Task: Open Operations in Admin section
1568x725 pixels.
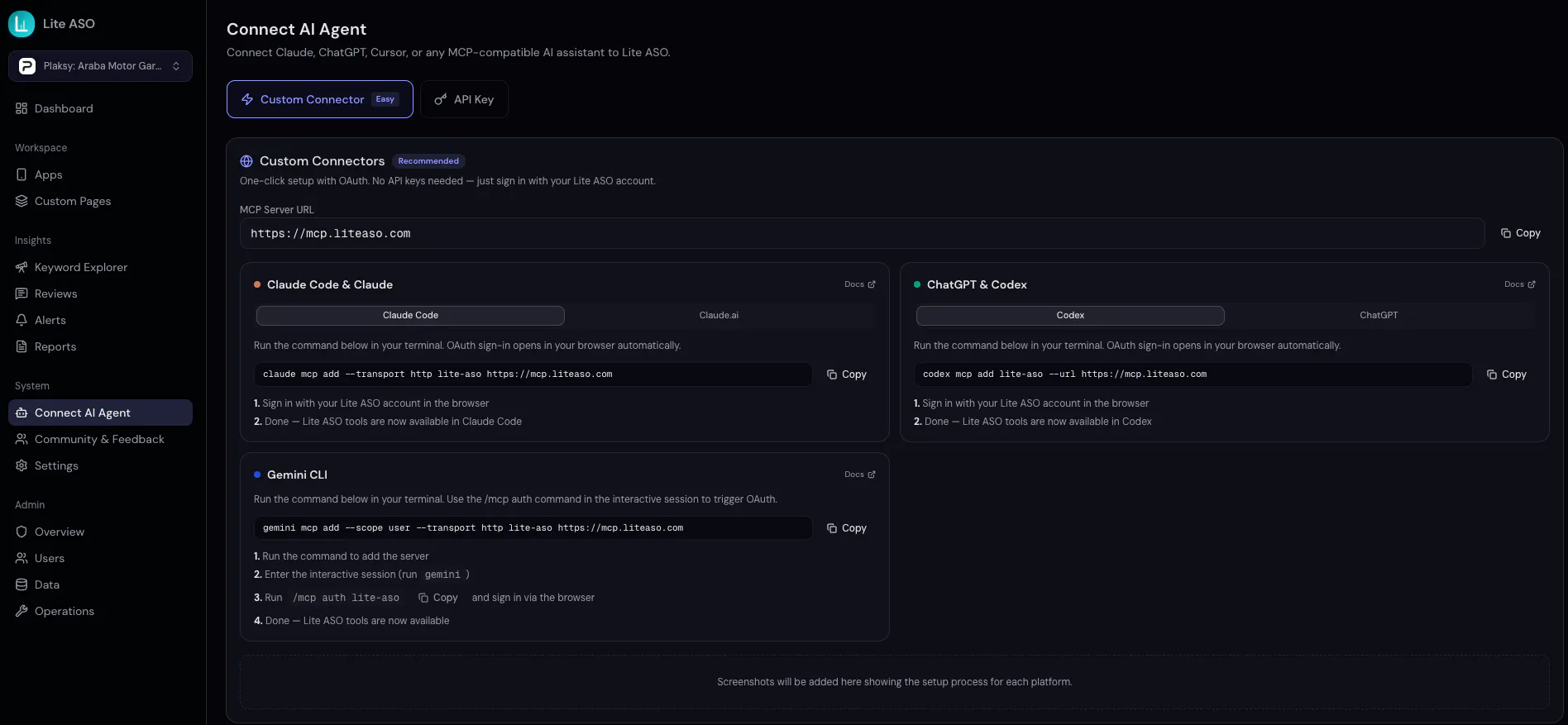Action: pos(100,611)
